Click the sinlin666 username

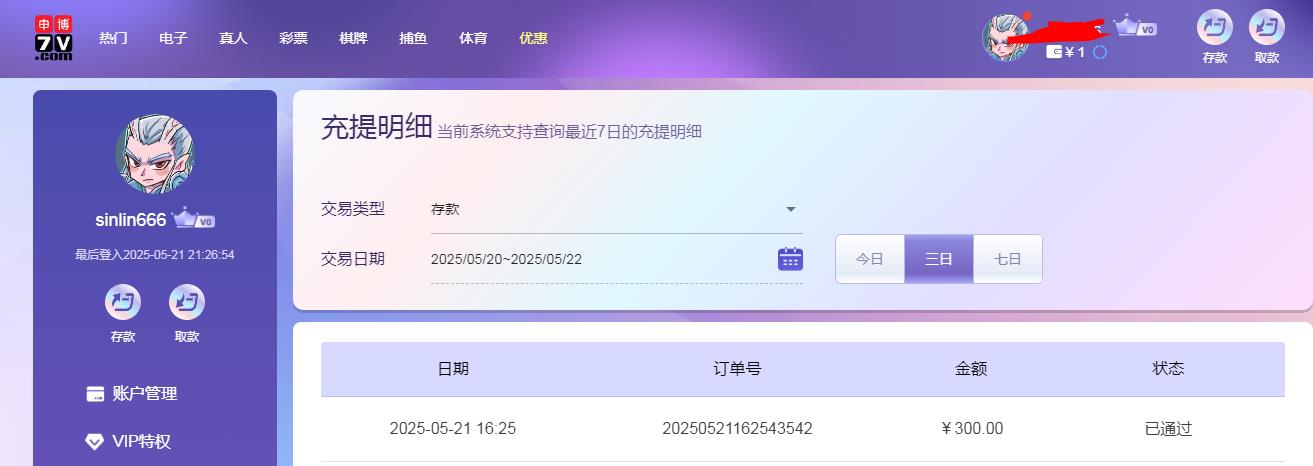tap(131, 220)
